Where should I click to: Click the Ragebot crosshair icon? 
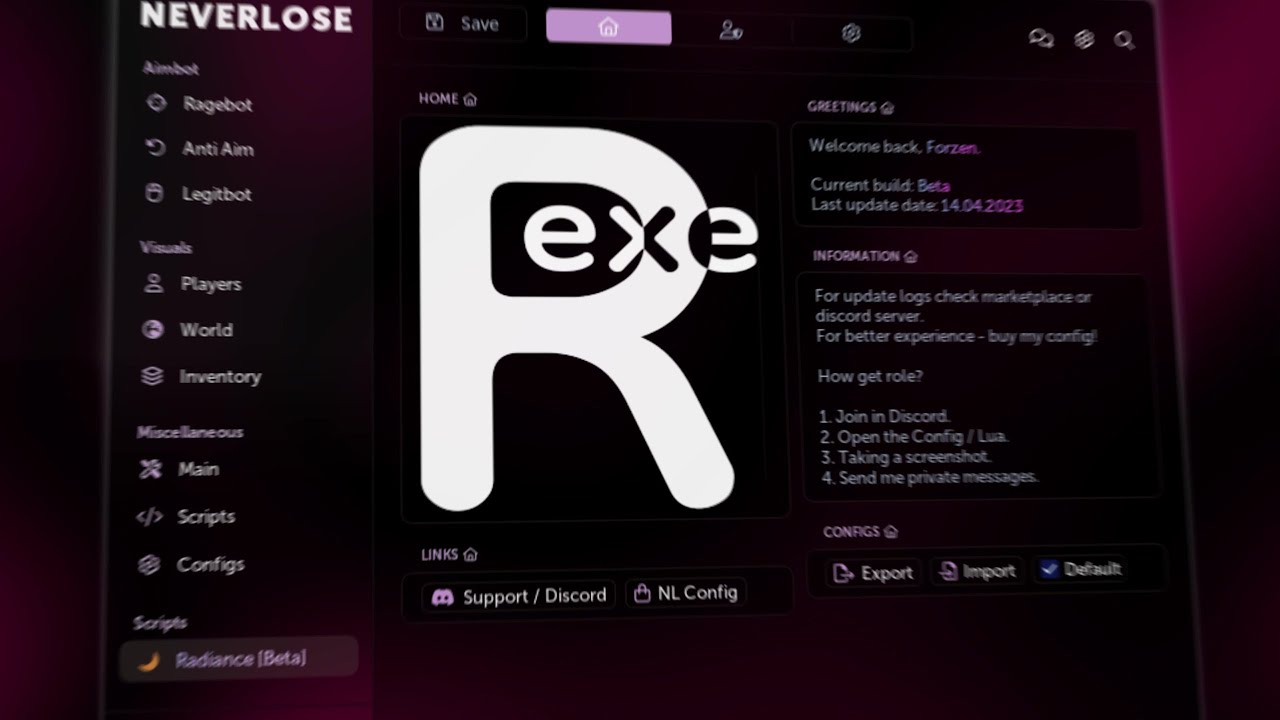tap(156, 103)
